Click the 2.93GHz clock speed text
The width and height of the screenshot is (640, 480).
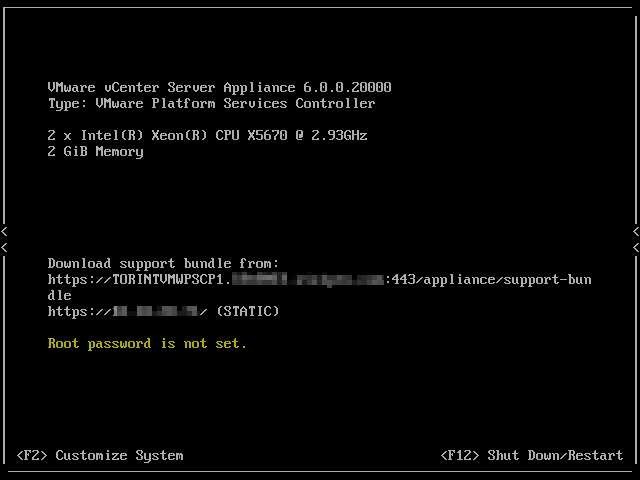(339, 136)
